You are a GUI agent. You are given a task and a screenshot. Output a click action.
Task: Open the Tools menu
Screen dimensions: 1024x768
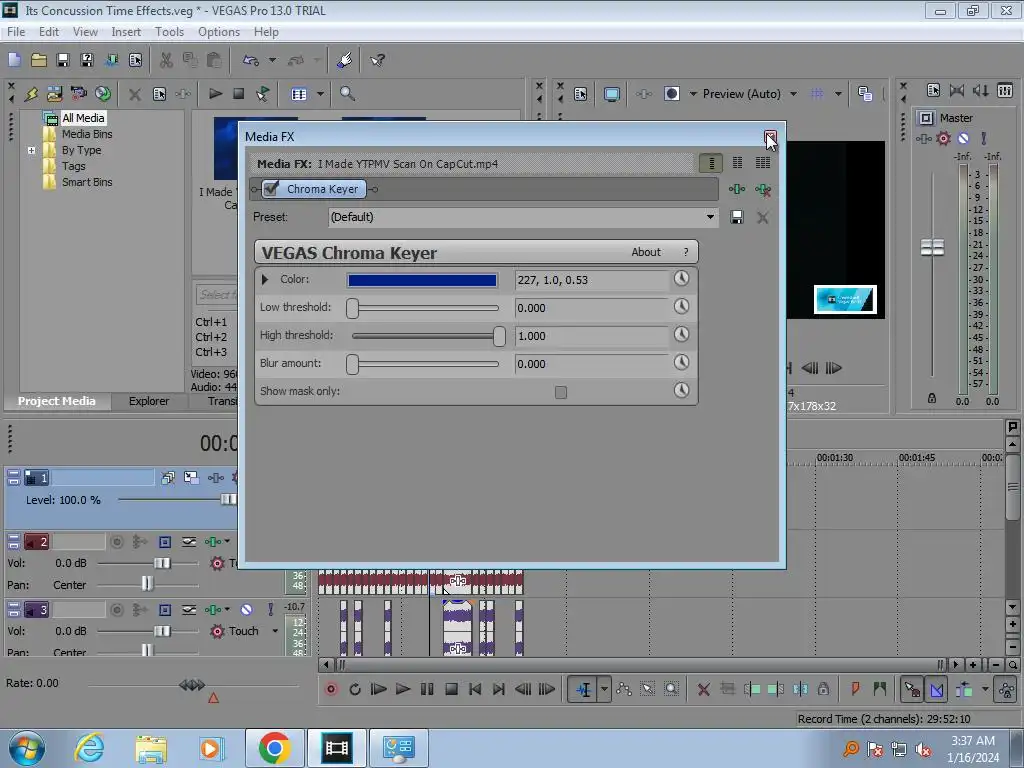pyautogui.click(x=169, y=32)
